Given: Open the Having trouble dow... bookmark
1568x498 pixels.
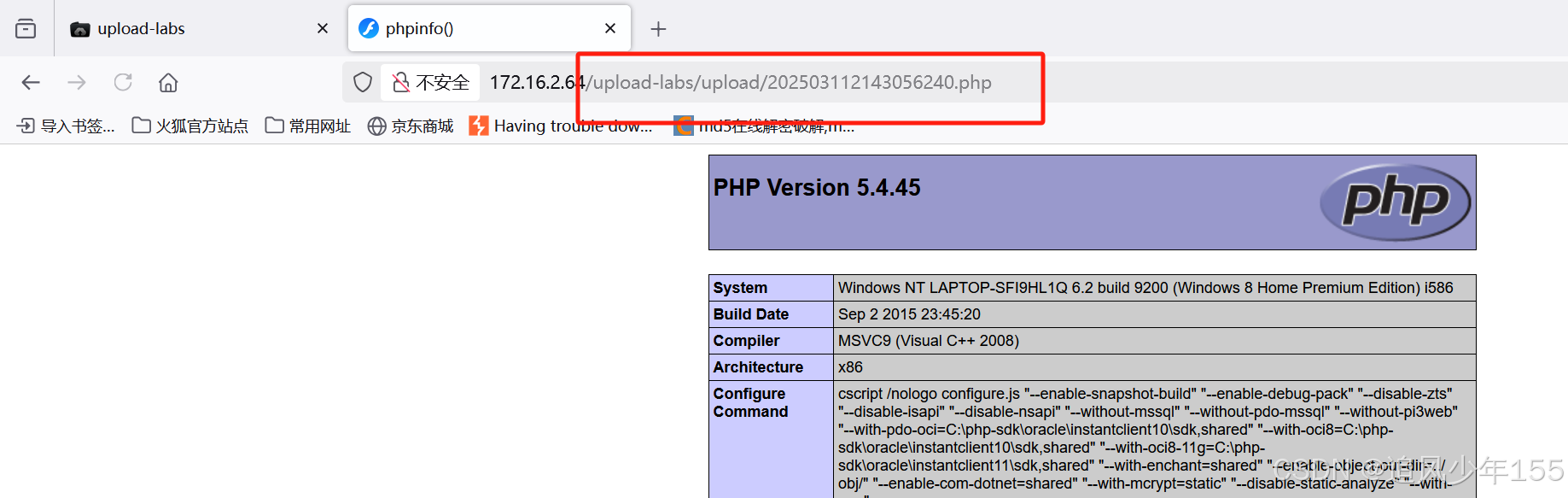Looking at the screenshot, I should (562, 126).
